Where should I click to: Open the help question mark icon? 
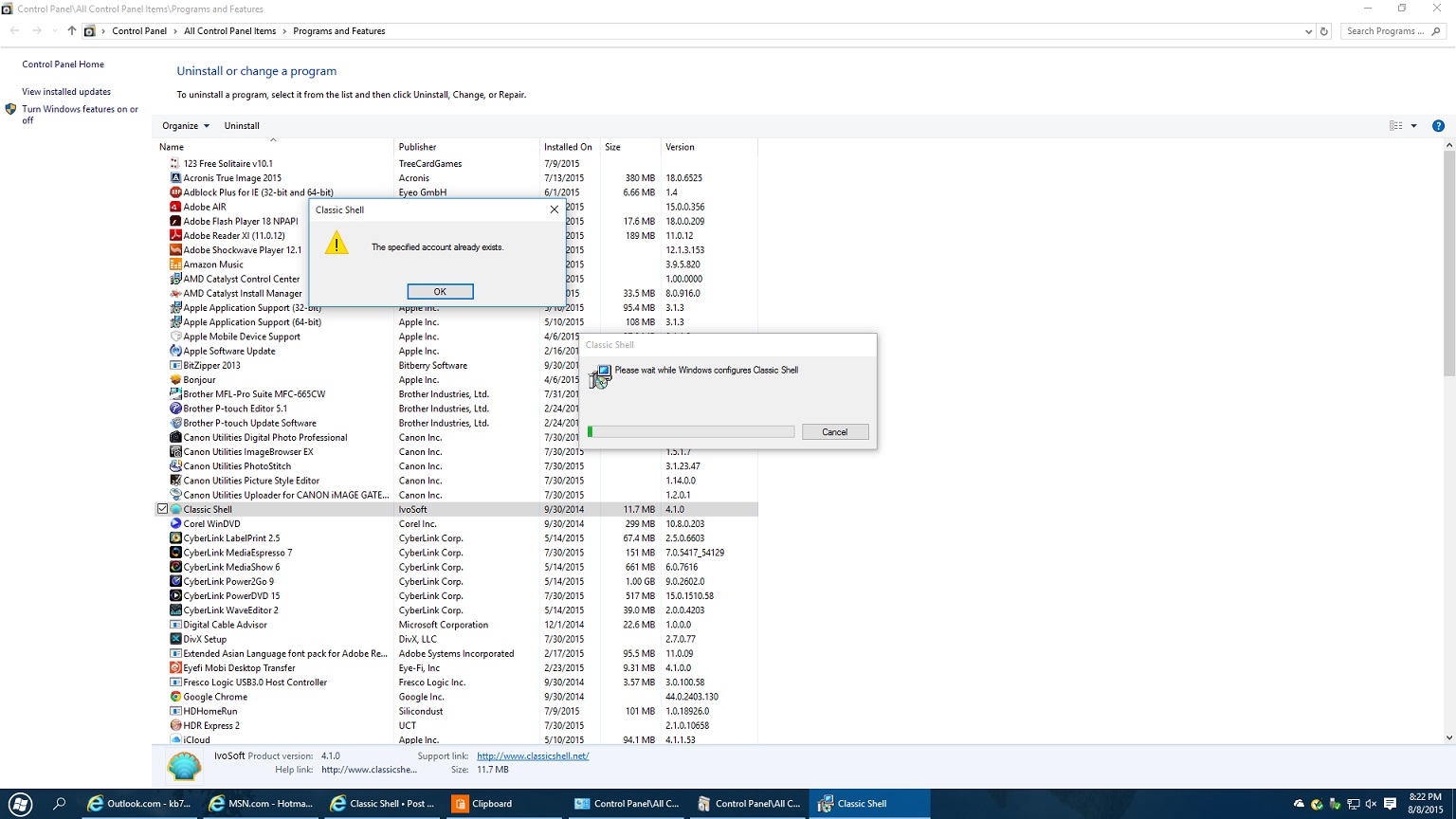pyautogui.click(x=1437, y=126)
